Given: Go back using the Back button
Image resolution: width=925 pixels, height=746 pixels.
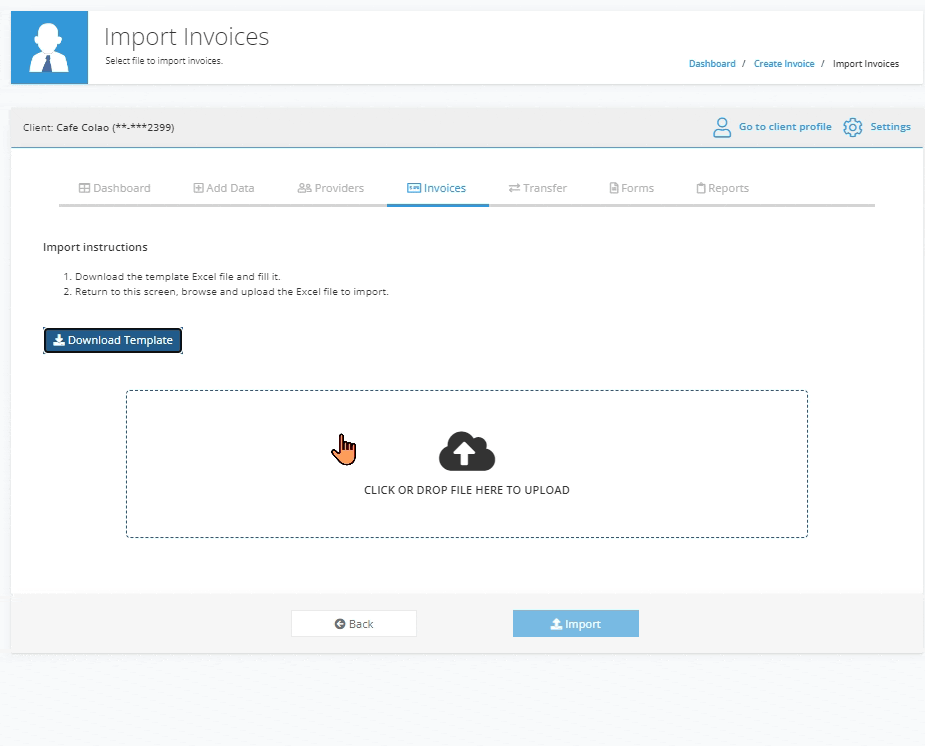Looking at the screenshot, I should [x=354, y=624].
